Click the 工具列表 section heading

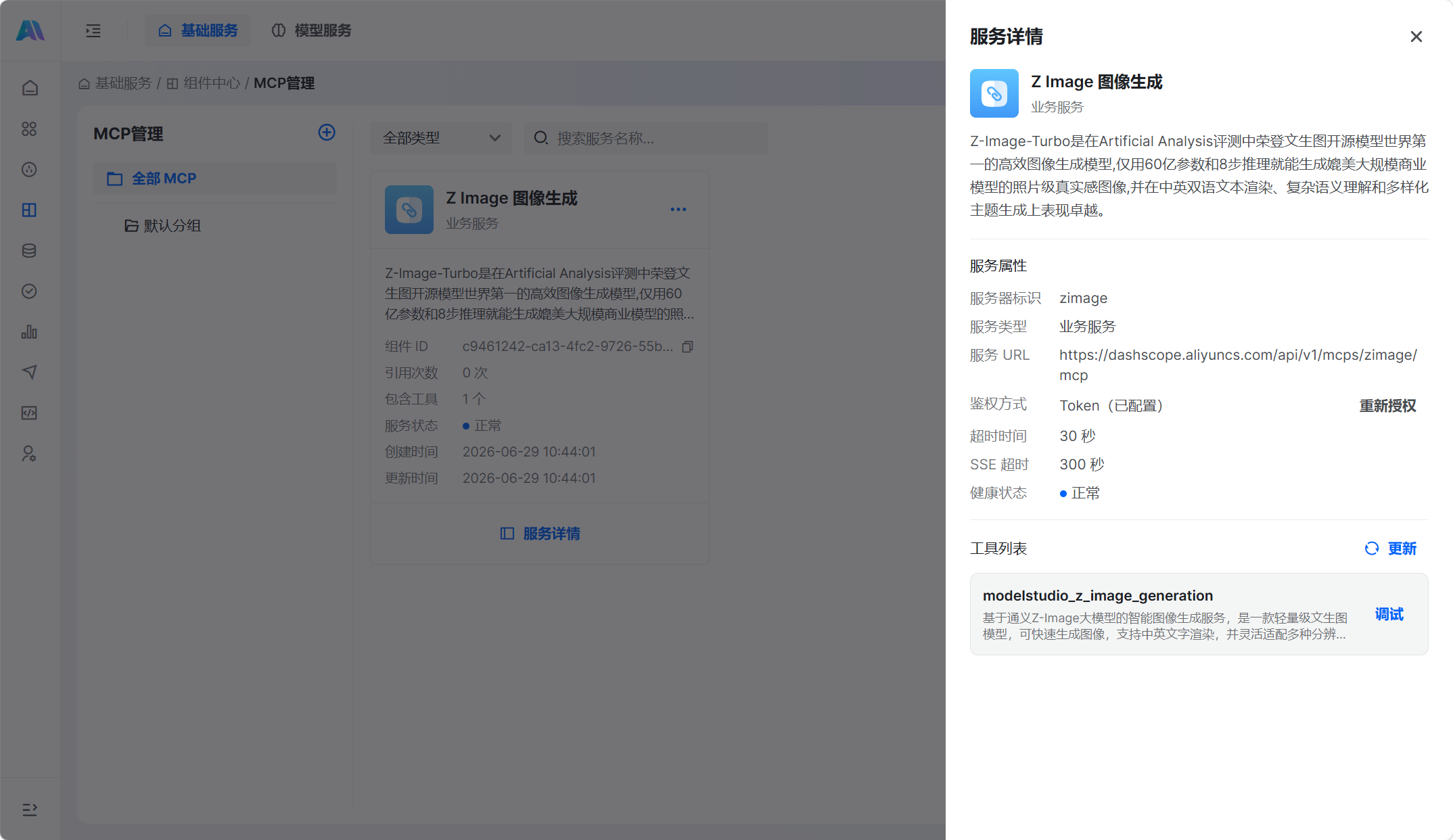998,549
